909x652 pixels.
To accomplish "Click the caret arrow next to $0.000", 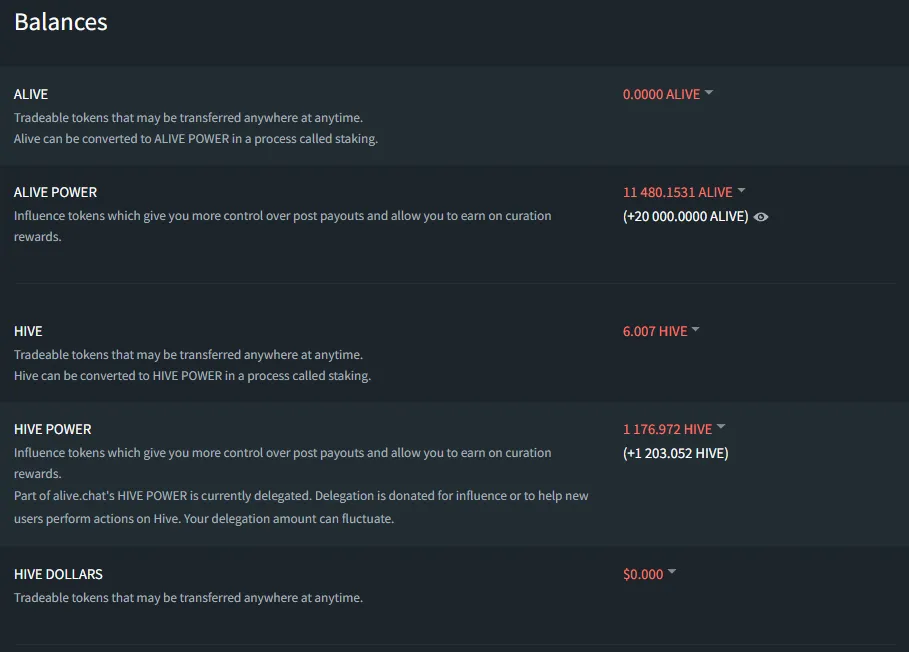I will [x=671, y=571].
